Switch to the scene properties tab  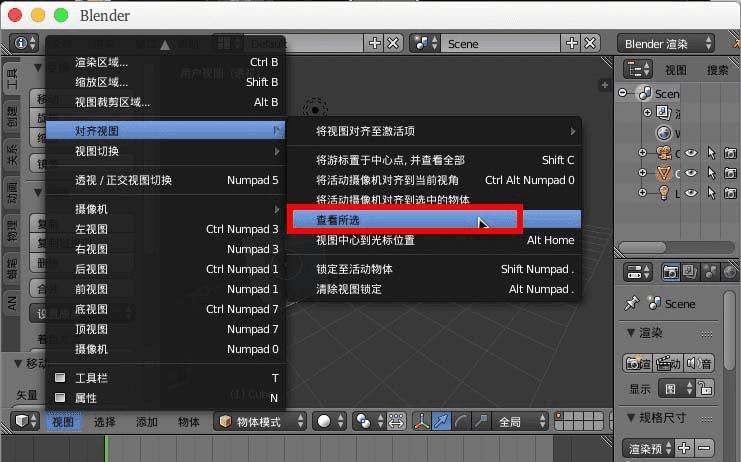pos(710,272)
